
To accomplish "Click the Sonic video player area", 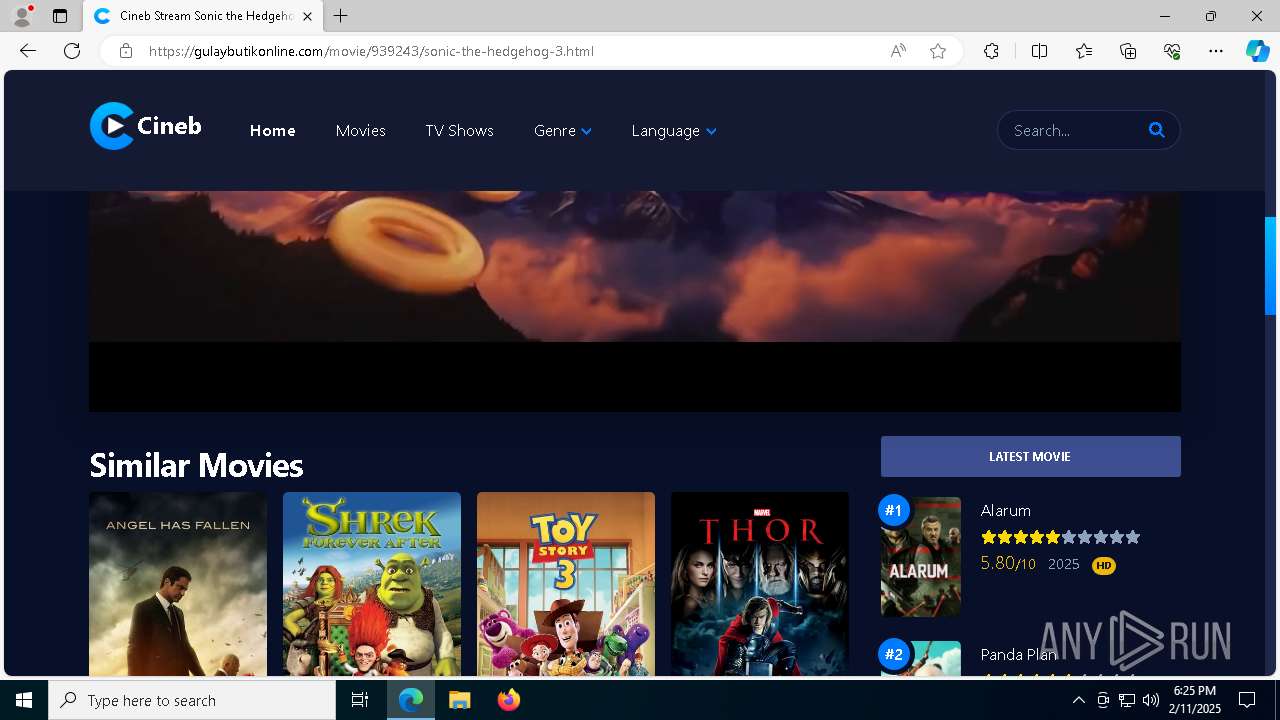I will pyautogui.click(x=635, y=300).
